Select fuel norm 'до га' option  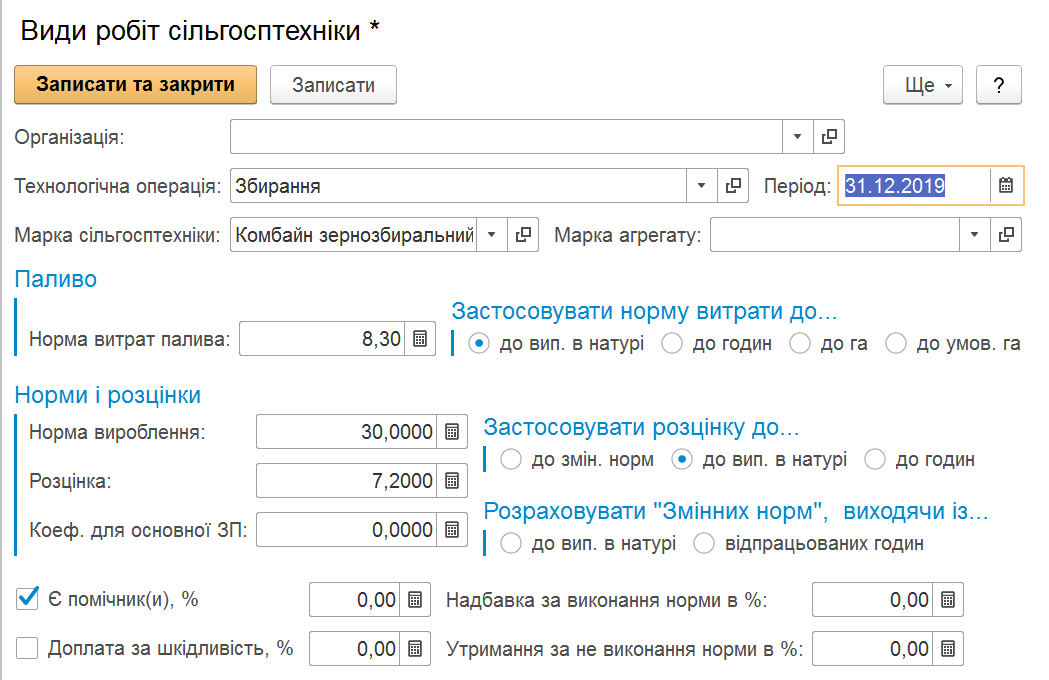point(799,343)
